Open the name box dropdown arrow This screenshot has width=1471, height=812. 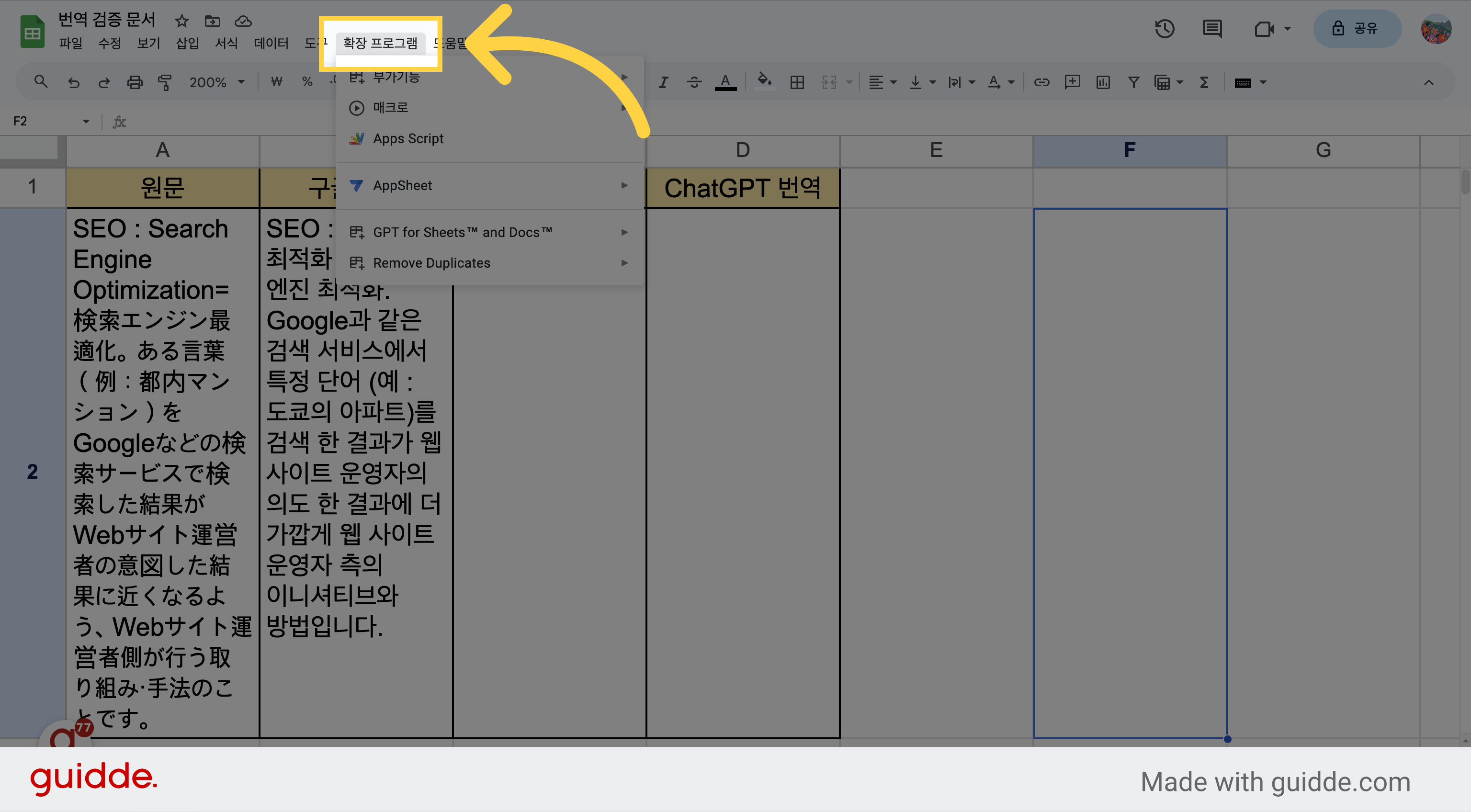pyautogui.click(x=86, y=121)
